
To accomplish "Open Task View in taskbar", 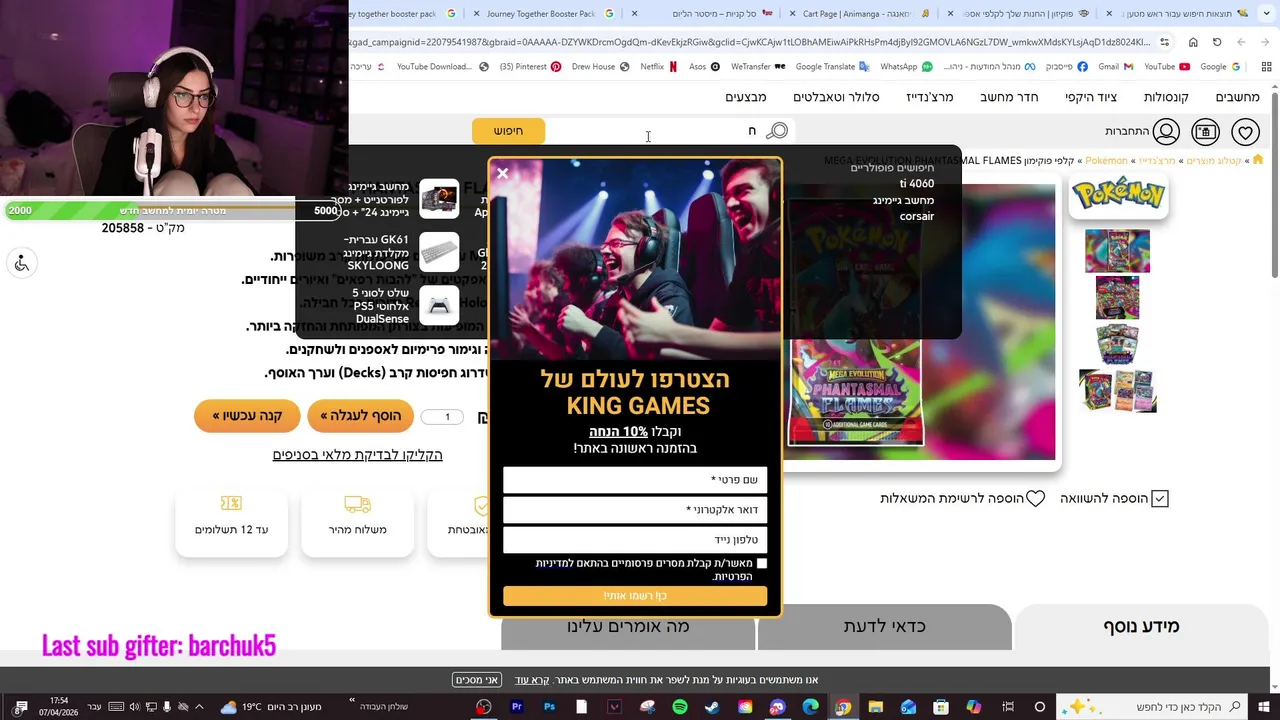I will pyautogui.click(x=1008, y=707).
